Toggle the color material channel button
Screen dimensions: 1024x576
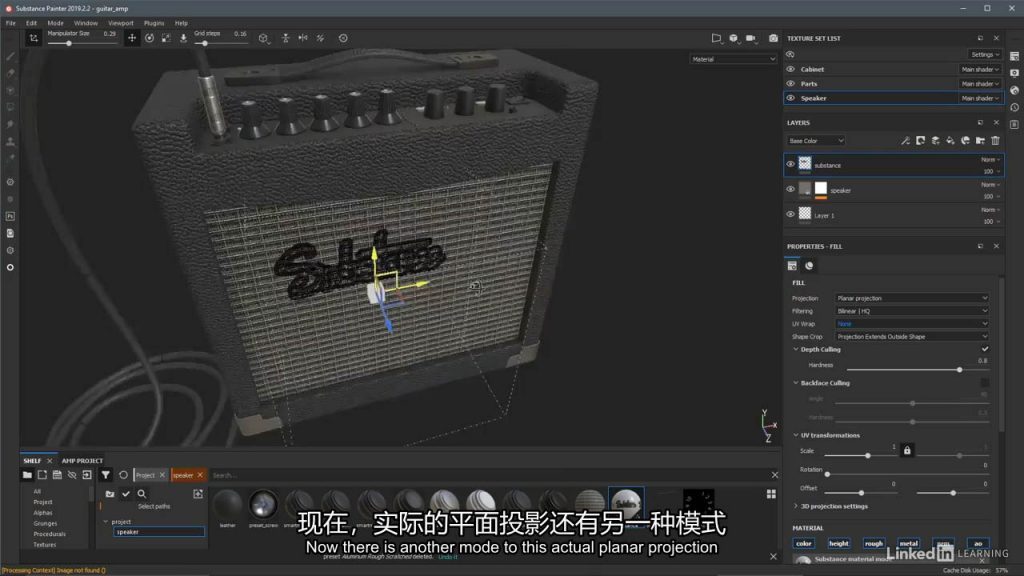click(x=804, y=543)
